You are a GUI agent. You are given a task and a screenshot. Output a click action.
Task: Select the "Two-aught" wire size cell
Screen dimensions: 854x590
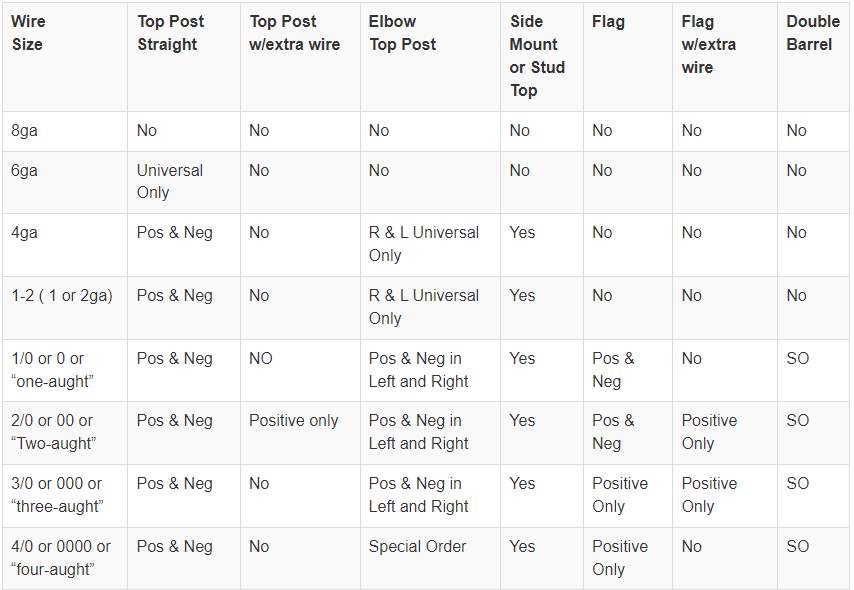point(52,432)
